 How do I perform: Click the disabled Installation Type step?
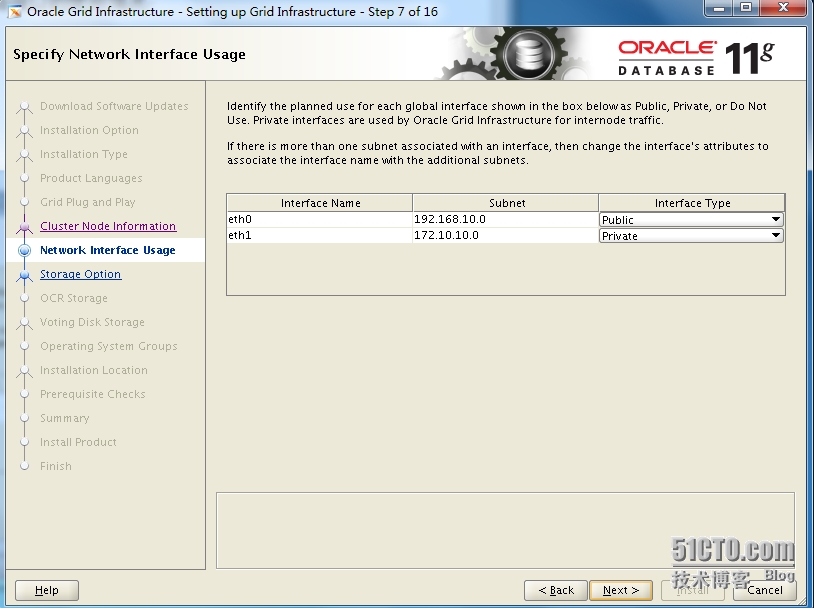click(x=84, y=154)
